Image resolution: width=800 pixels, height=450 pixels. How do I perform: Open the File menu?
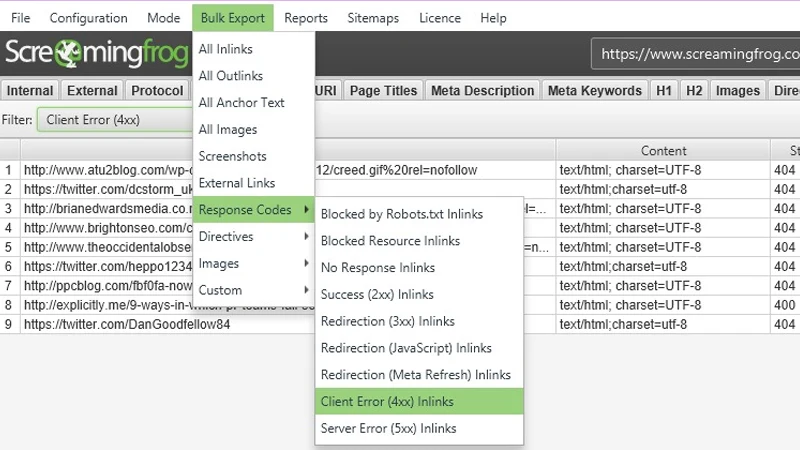[x=20, y=18]
